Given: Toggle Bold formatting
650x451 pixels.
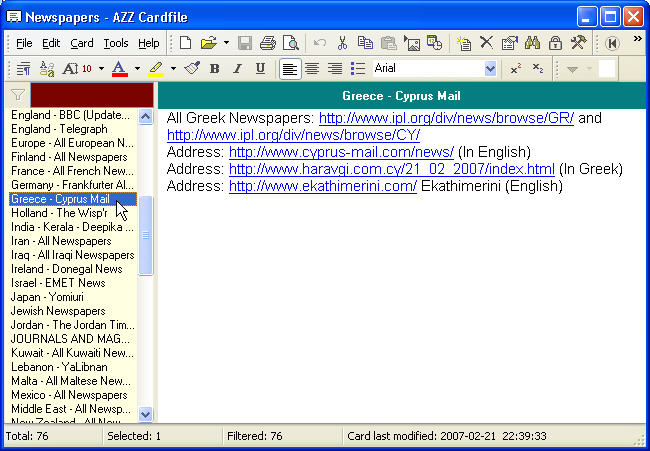Looking at the screenshot, I should pos(214,68).
